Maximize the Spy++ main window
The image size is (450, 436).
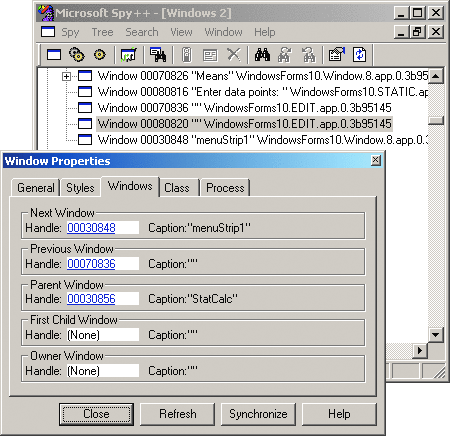417,13
